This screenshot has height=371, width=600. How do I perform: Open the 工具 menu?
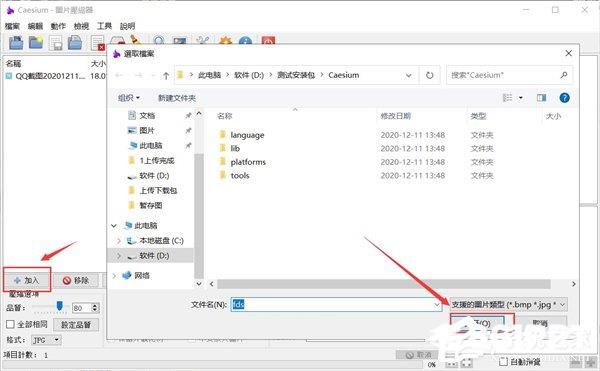click(x=104, y=26)
